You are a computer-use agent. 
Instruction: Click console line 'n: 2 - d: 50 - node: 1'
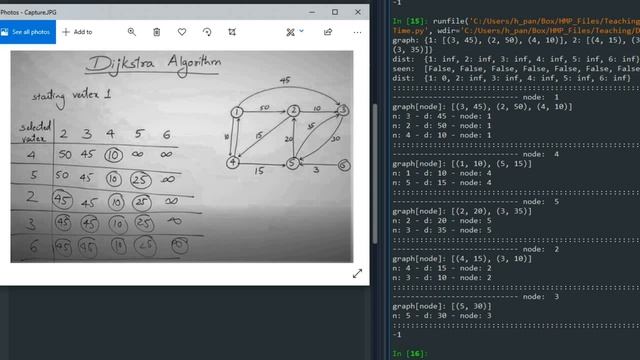tap(442, 126)
